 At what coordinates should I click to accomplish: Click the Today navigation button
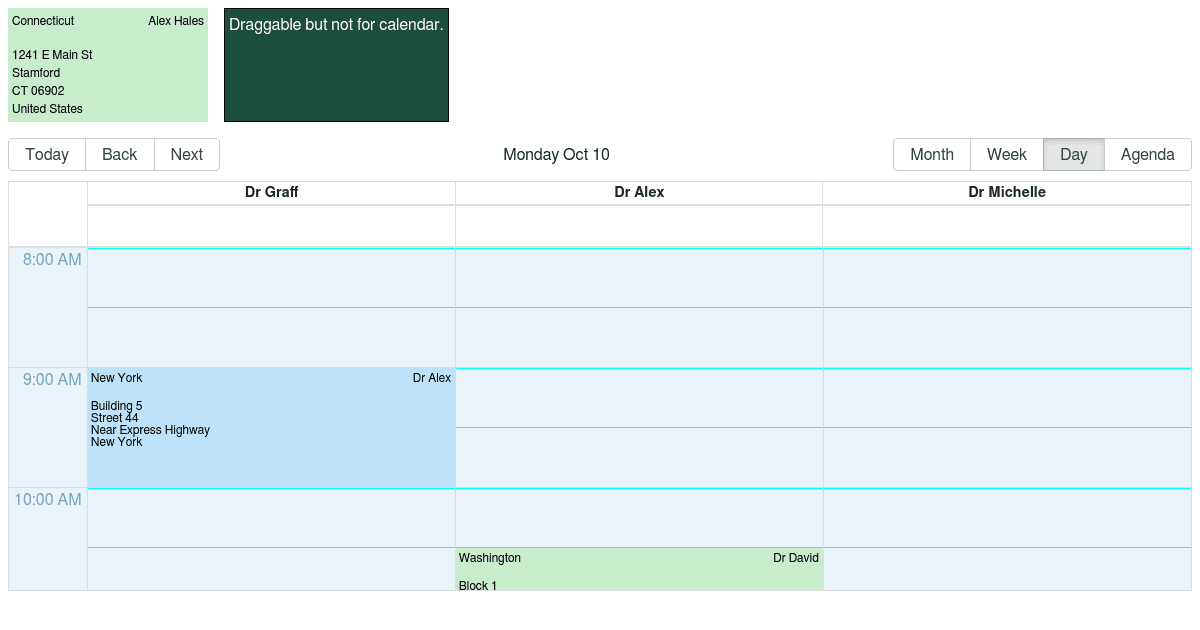click(46, 154)
